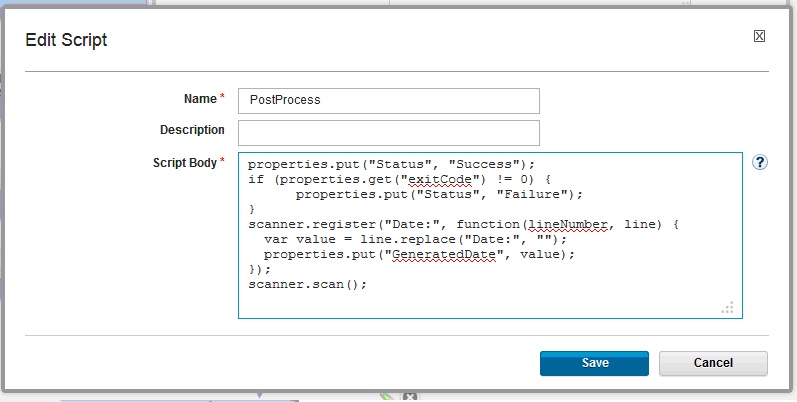Close the Edit Script dialog with X
The width and height of the screenshot is (797, 402).
tap(759, 36)
